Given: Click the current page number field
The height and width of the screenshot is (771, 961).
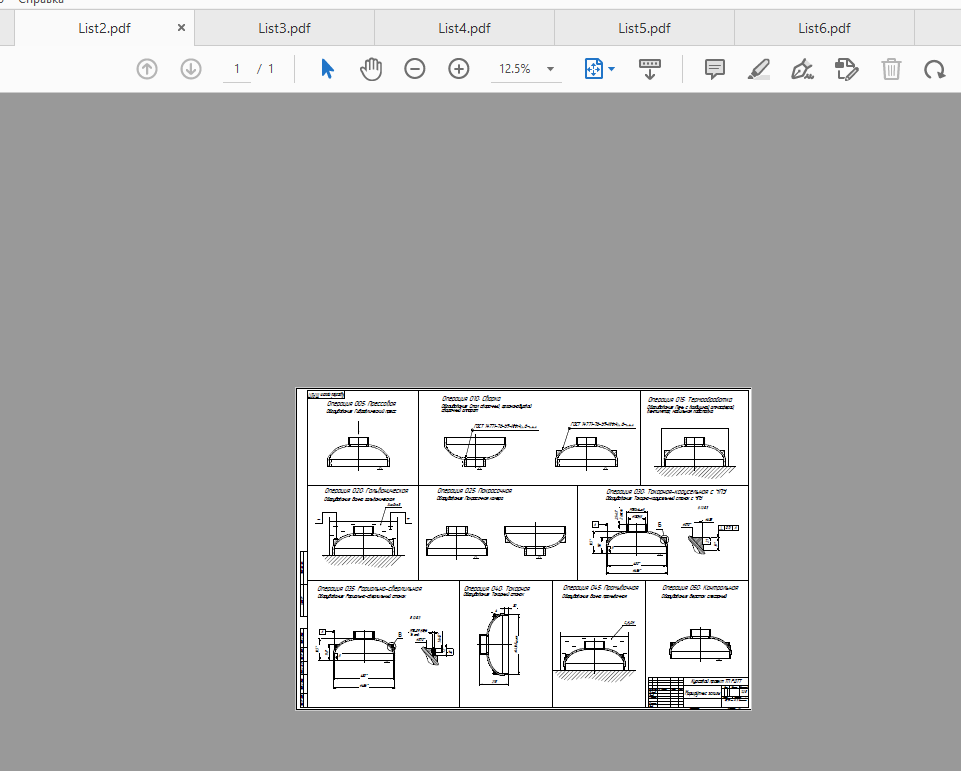Looking at the screenshot, I should (x=237, y=69).
